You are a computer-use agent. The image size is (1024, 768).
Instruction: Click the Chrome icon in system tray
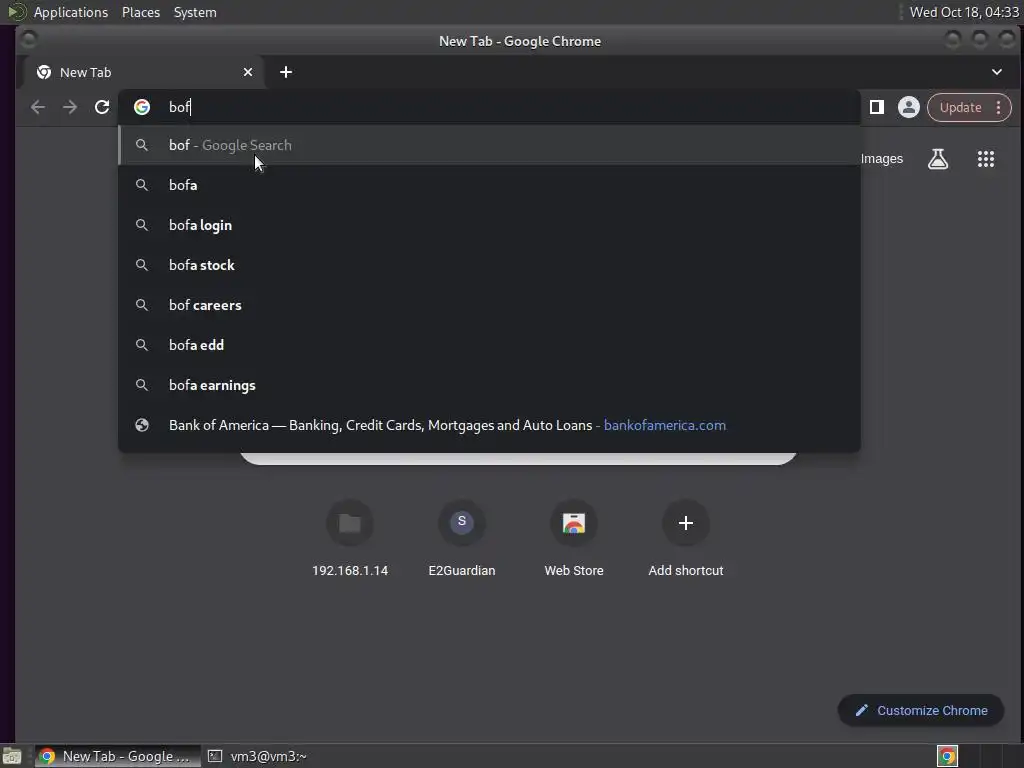click(x=947, y=756)
